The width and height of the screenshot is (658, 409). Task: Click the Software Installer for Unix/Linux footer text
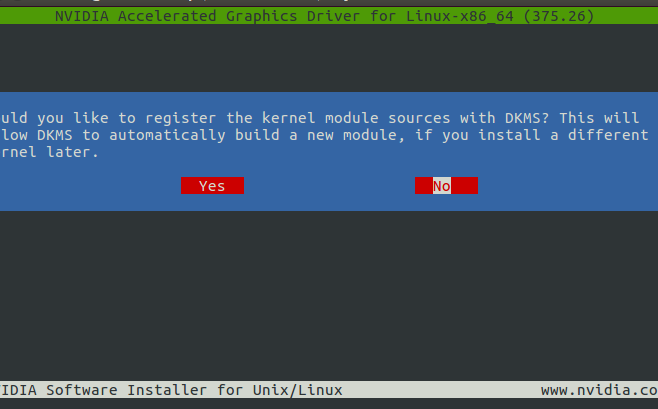click(x=171, y=390)
